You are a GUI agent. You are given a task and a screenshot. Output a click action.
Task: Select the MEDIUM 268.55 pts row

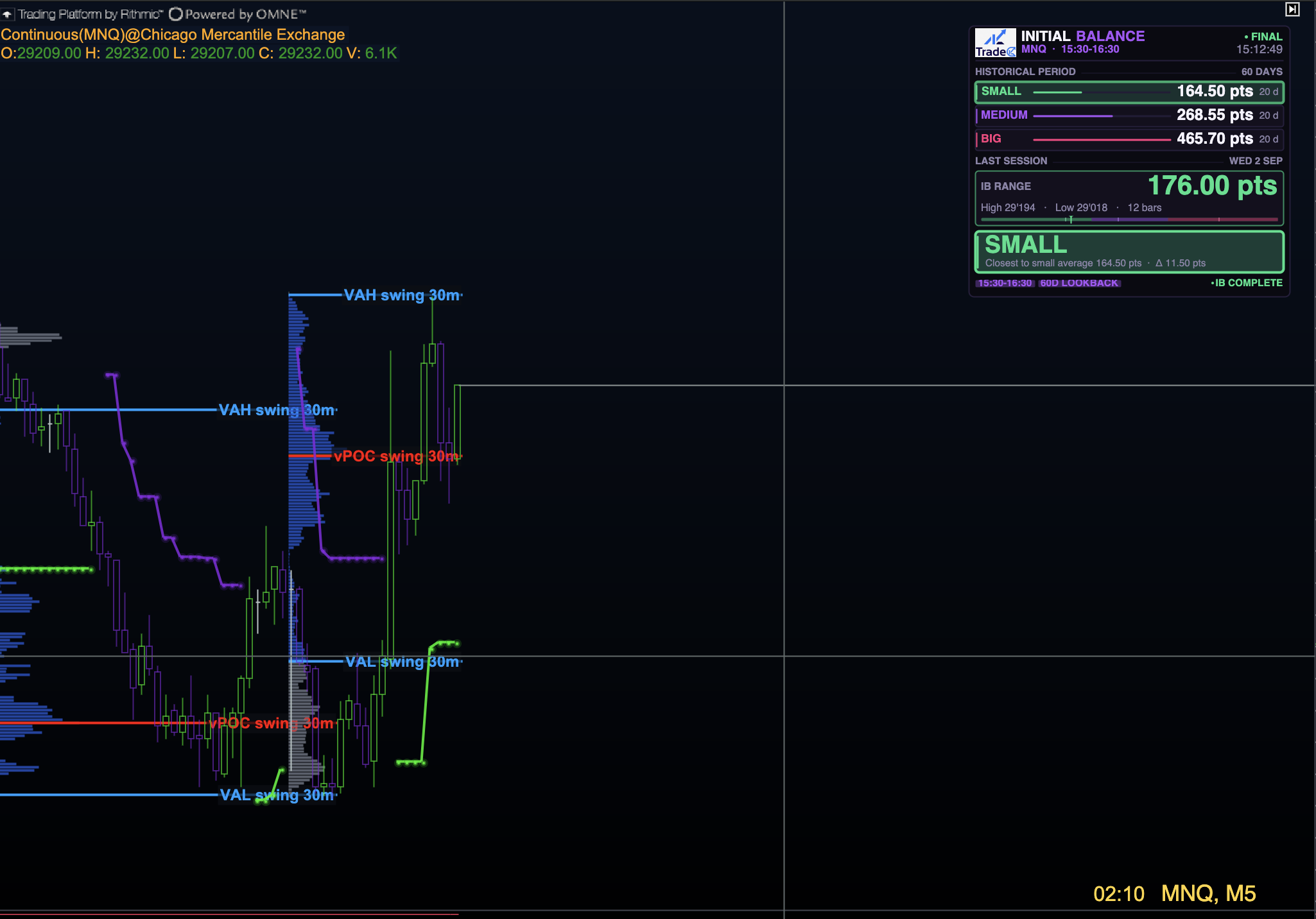coord(1129,116)
